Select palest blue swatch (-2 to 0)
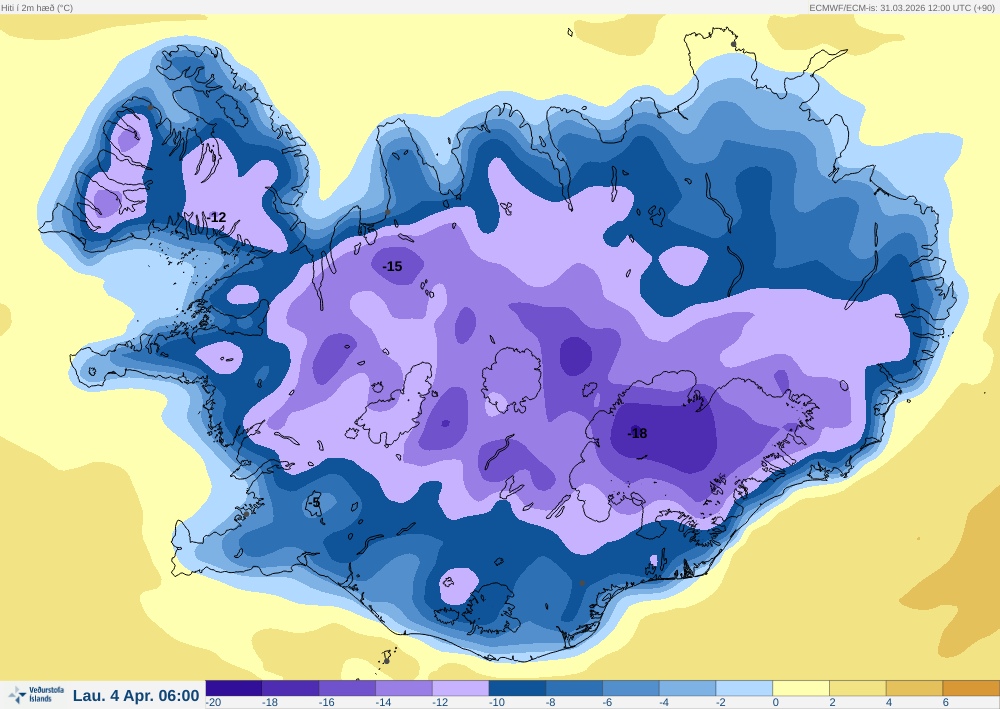The image size is (1000, 709). click(x=745, y=688)
